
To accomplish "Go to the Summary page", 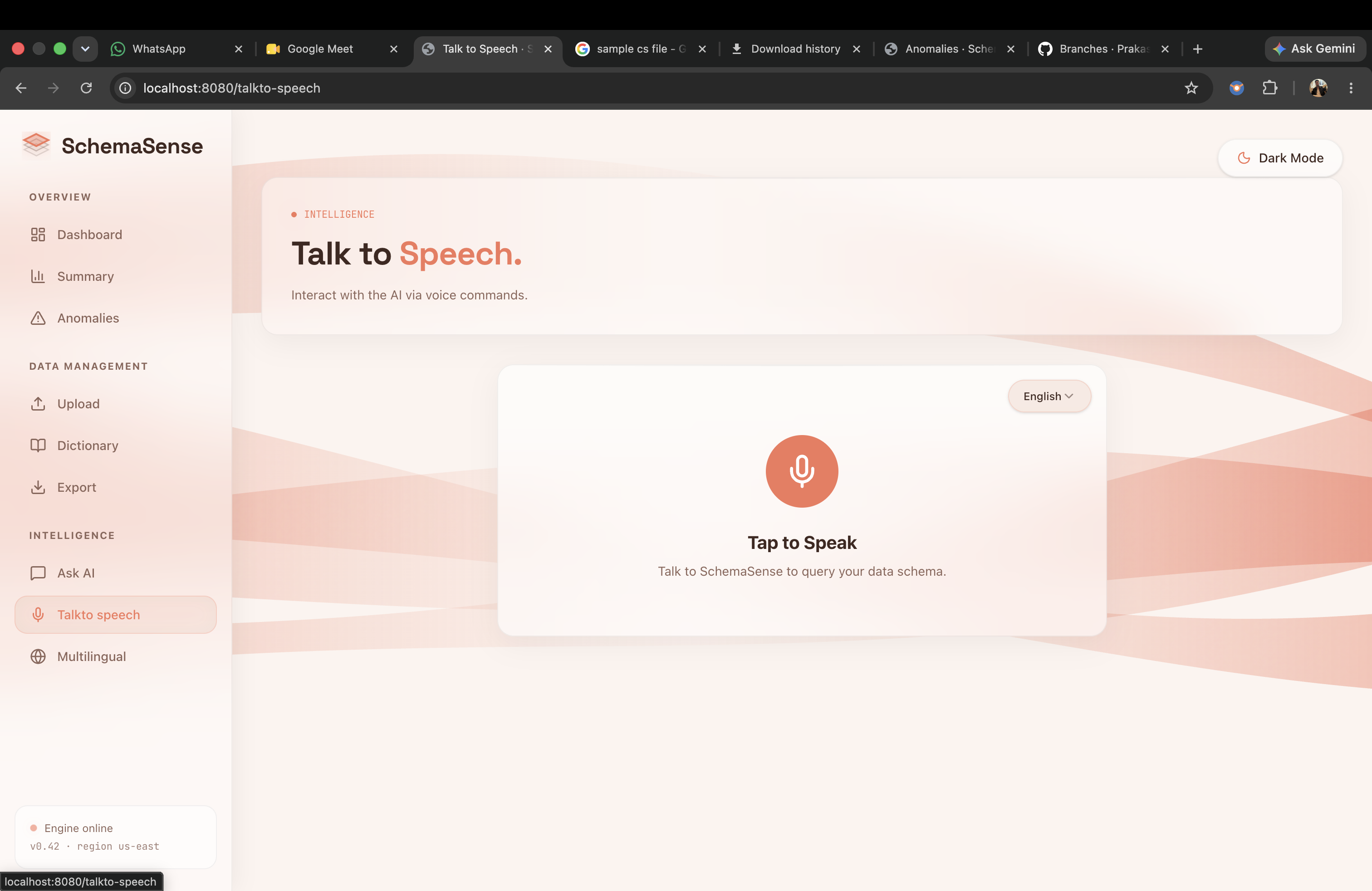I will pyautogui.click(x=115, y=276).
